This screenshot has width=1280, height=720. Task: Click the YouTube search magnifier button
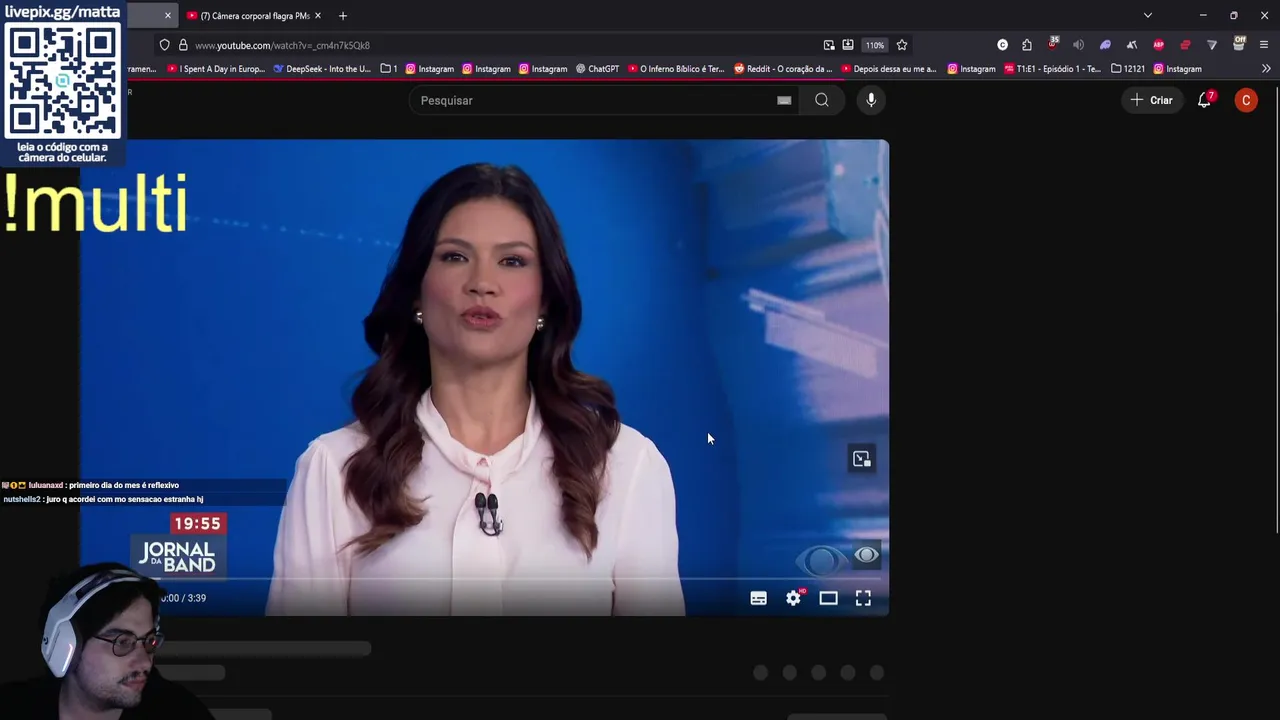(x=822, y=100)
